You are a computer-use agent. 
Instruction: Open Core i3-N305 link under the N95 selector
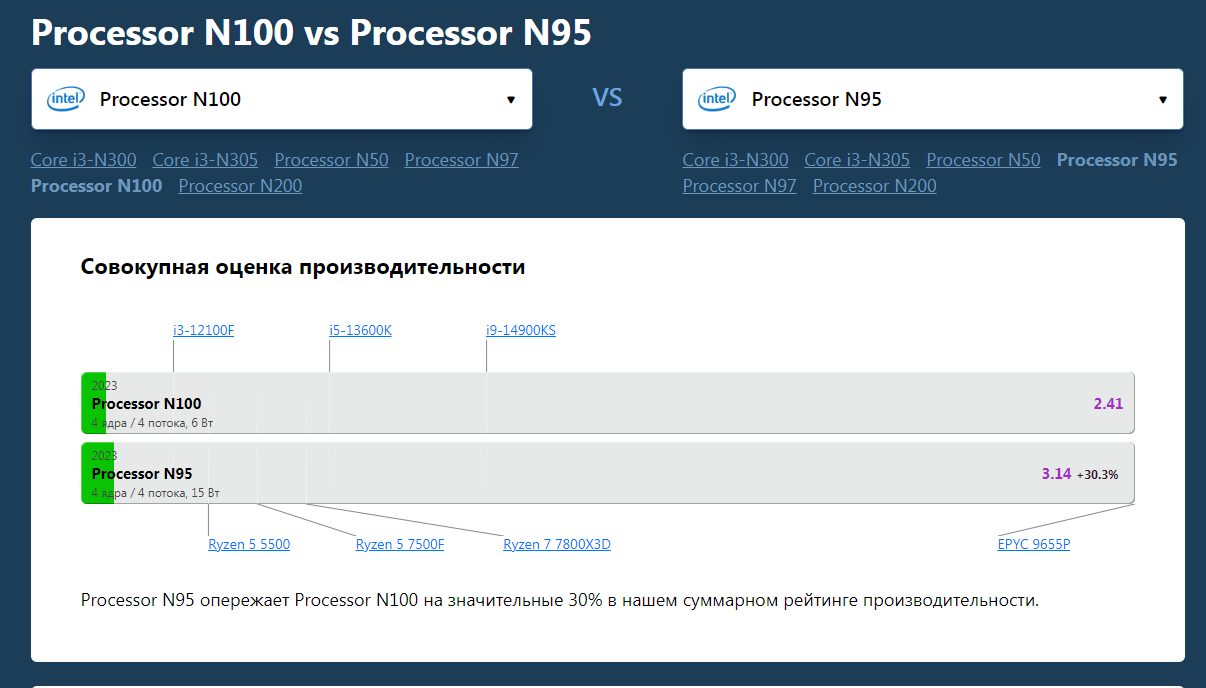(857, 160)
